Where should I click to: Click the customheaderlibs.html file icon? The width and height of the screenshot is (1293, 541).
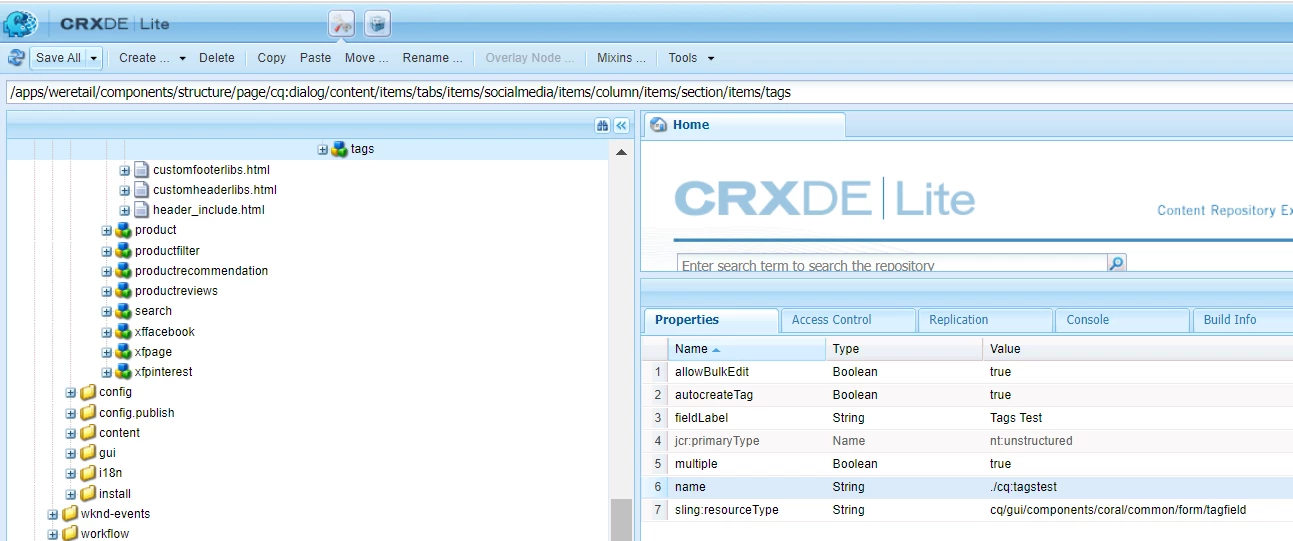pyautogui.click(x=141, y=190)
